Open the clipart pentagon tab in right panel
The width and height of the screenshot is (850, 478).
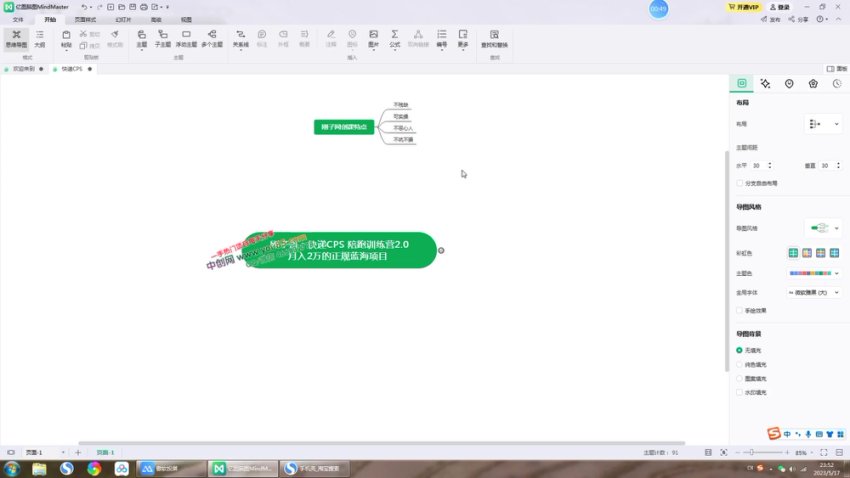(813, 83)
